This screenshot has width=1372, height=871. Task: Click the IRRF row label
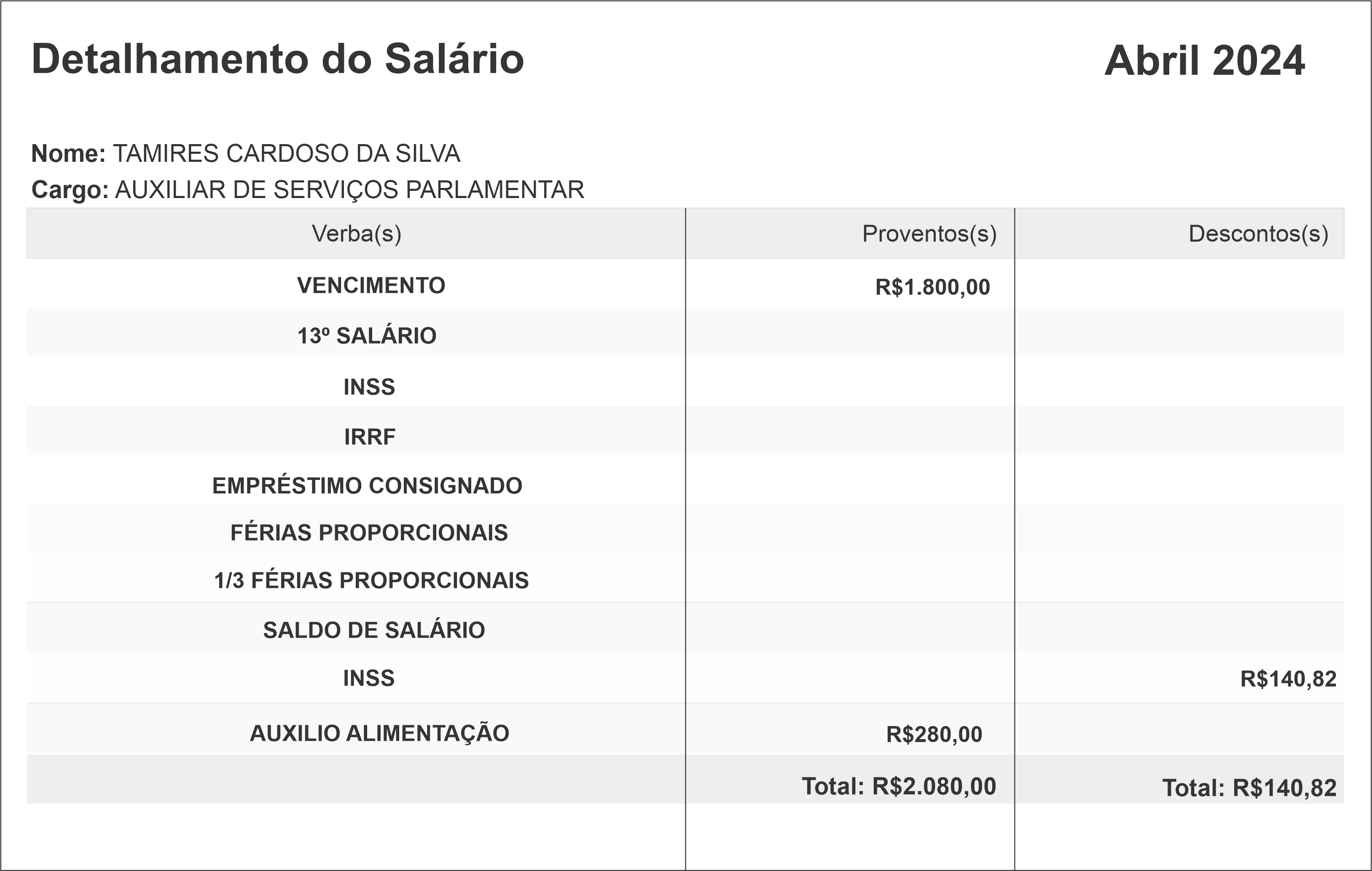point(369,437)
